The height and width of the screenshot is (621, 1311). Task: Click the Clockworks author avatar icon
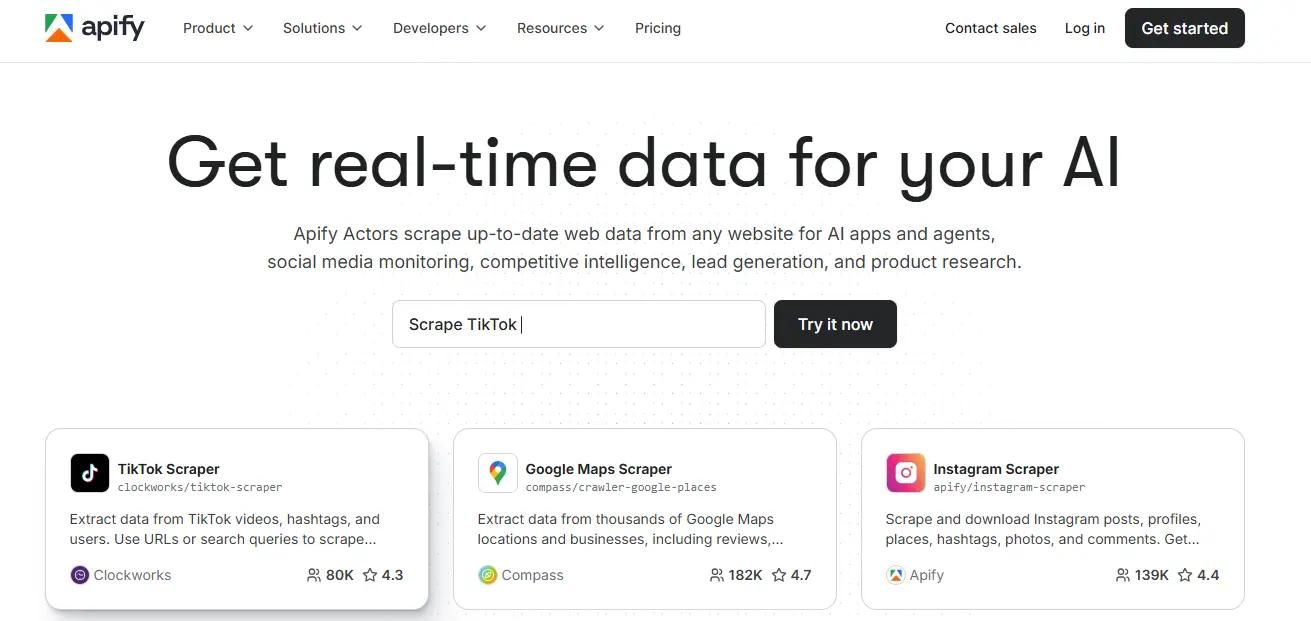80,575
